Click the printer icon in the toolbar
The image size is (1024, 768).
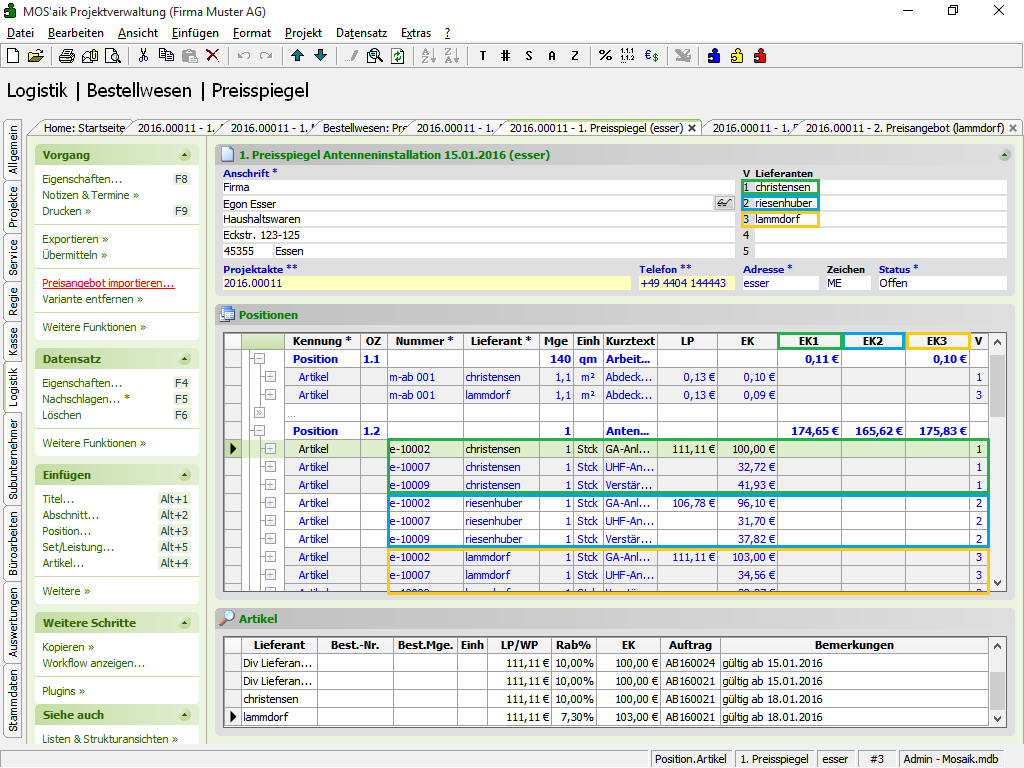[x=67, y=56]
